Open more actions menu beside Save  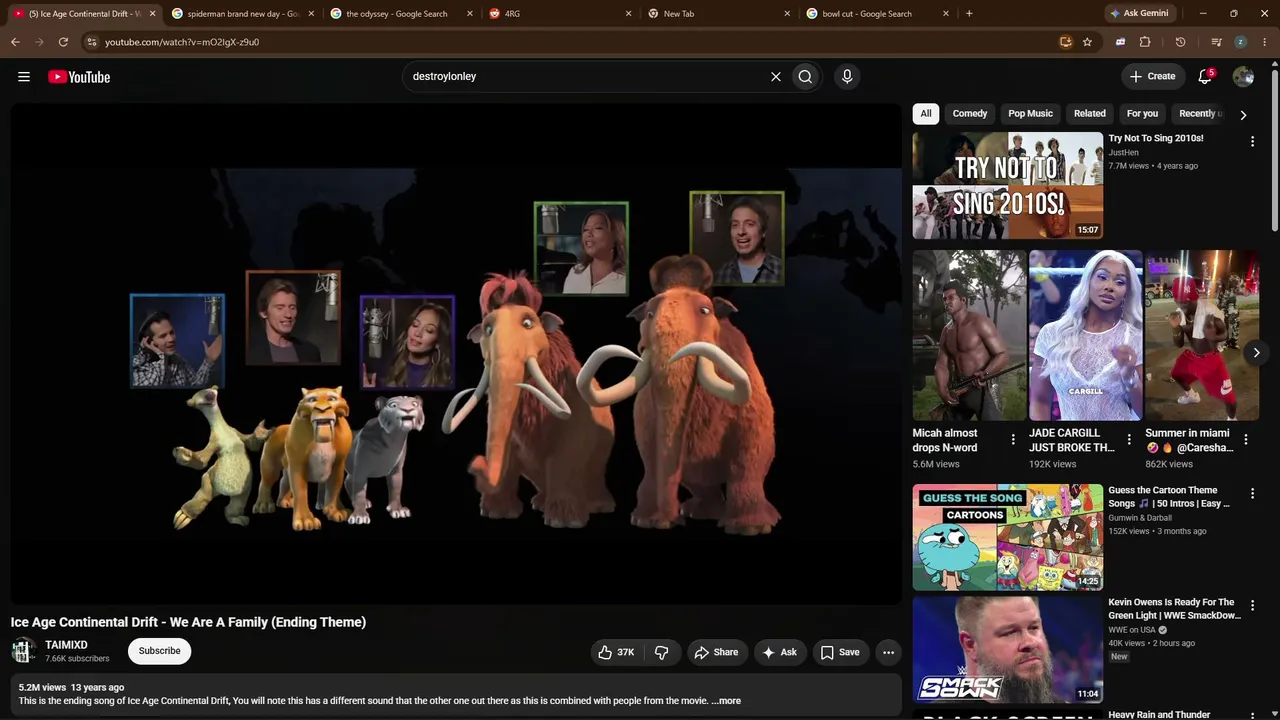888,652
